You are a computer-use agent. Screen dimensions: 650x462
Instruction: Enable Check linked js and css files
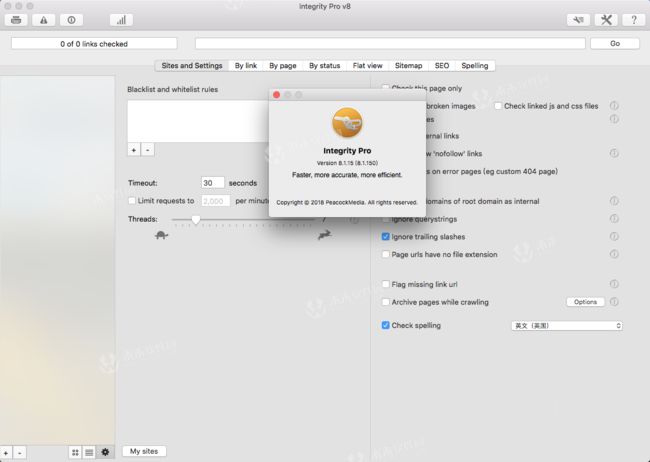point(498,106)
